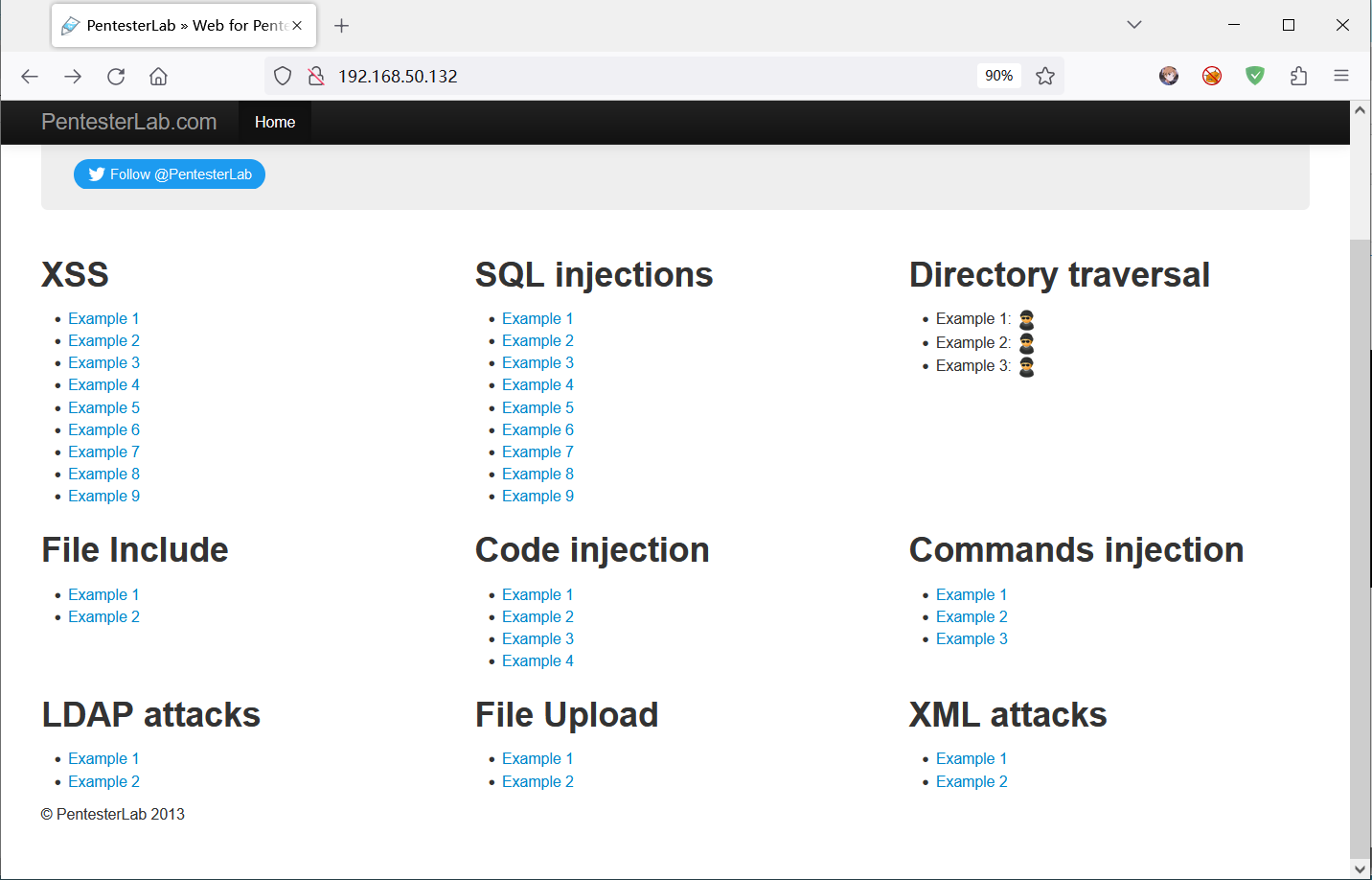The width and height of the screenshot is (1372, 880).
Task: Open XSS Example 1
Action: (x=103, y=318)
